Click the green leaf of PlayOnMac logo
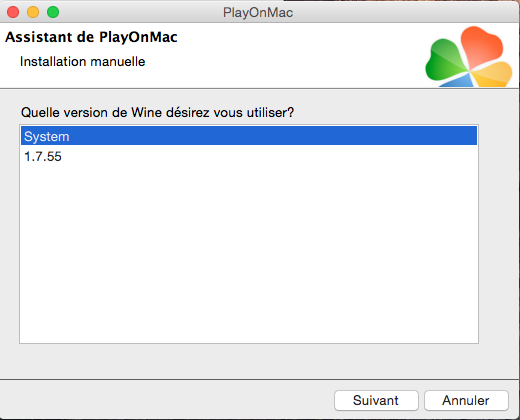520x420 pixels. 444,61
